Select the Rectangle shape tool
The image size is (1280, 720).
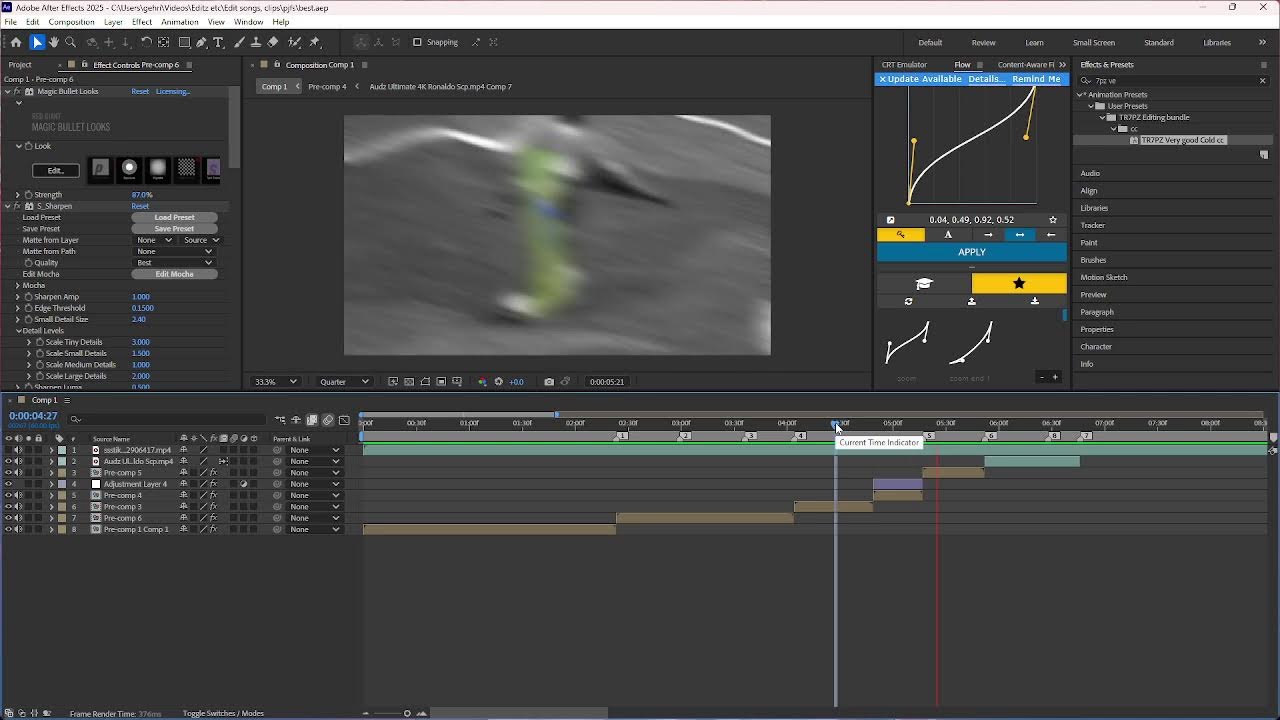[x=185, y=42]
